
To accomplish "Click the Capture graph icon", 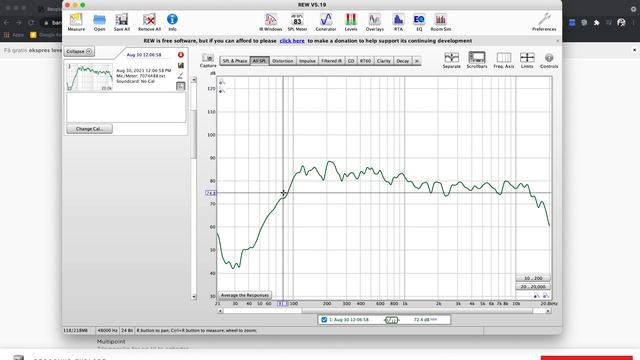I will coord(208,60).
